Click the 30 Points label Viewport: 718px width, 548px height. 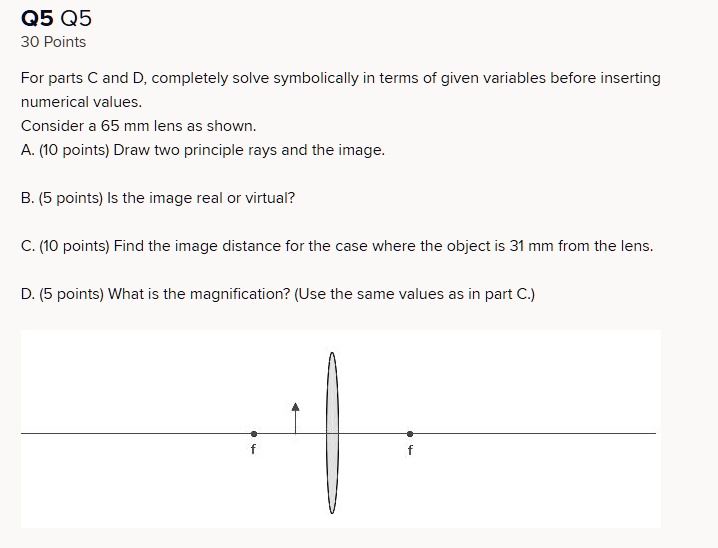pyautogui.click(x=53, y=42)
